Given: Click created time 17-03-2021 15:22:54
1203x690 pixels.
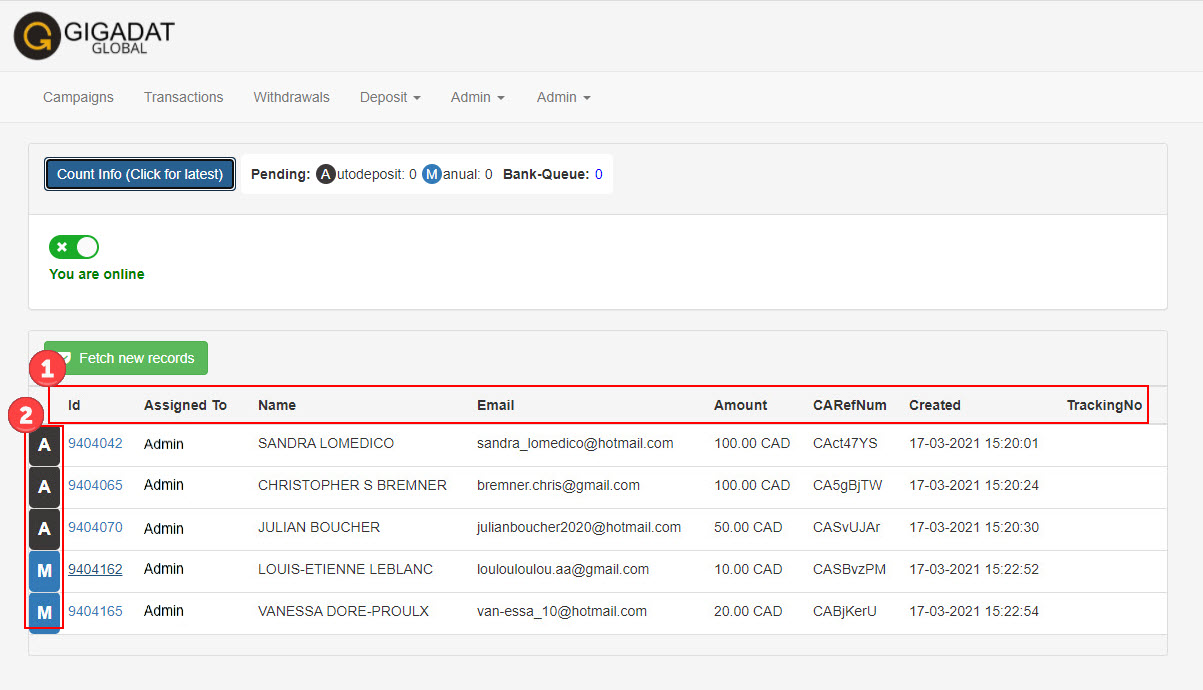Looking at the screenshot, I should [974, 611].
